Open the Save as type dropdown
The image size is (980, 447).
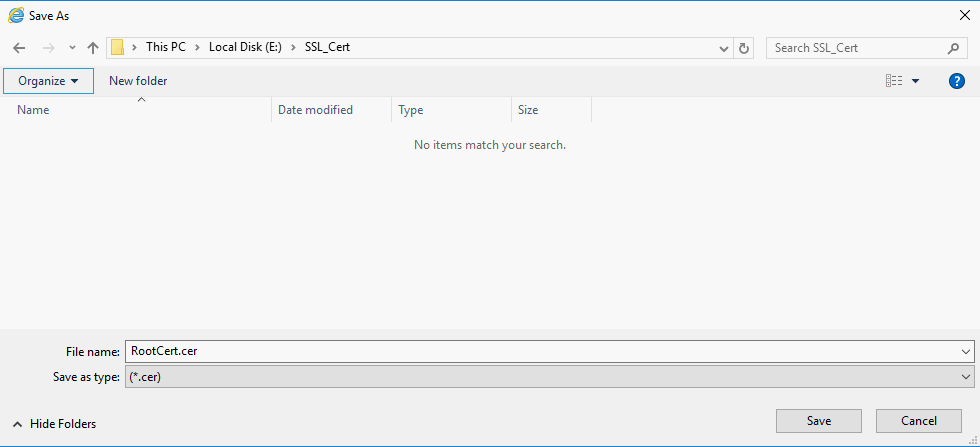click(x=549, y=377)
